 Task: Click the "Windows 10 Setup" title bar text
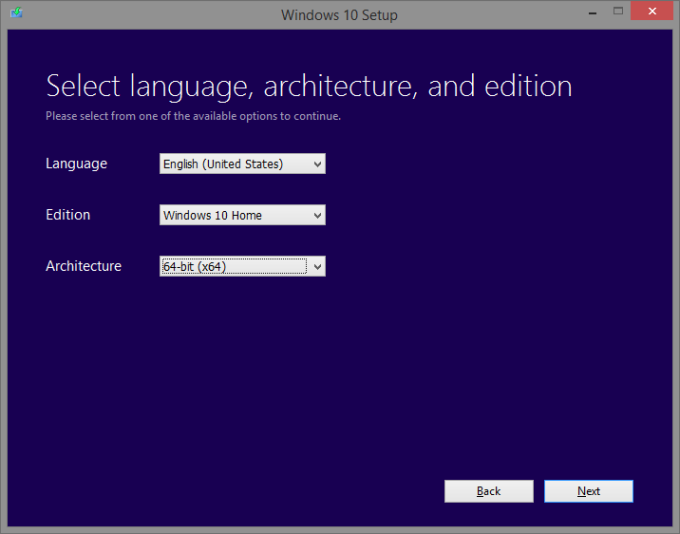pos(339,14)
